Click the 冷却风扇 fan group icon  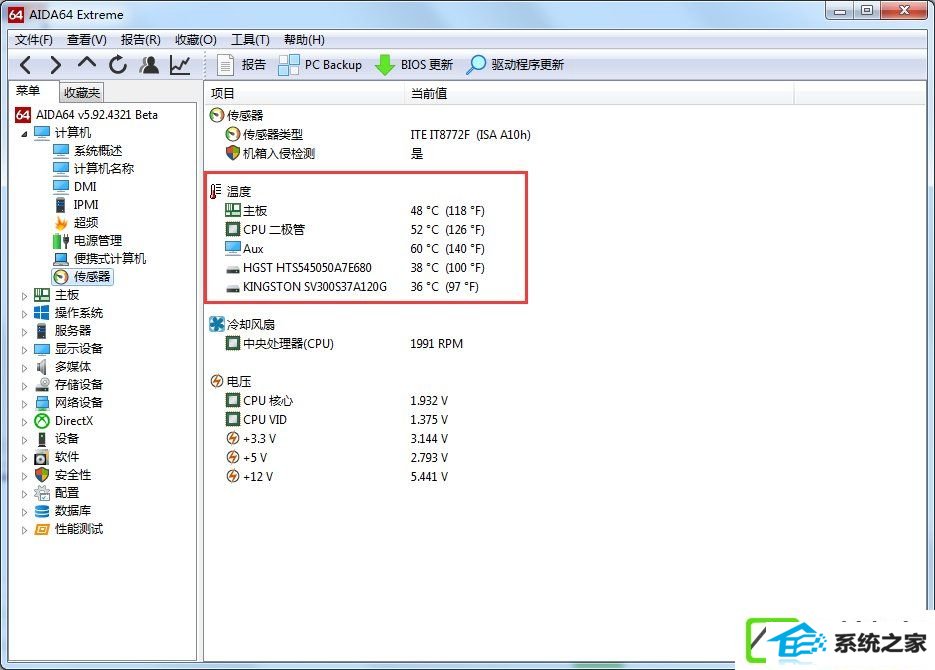(x=216, y=324)
